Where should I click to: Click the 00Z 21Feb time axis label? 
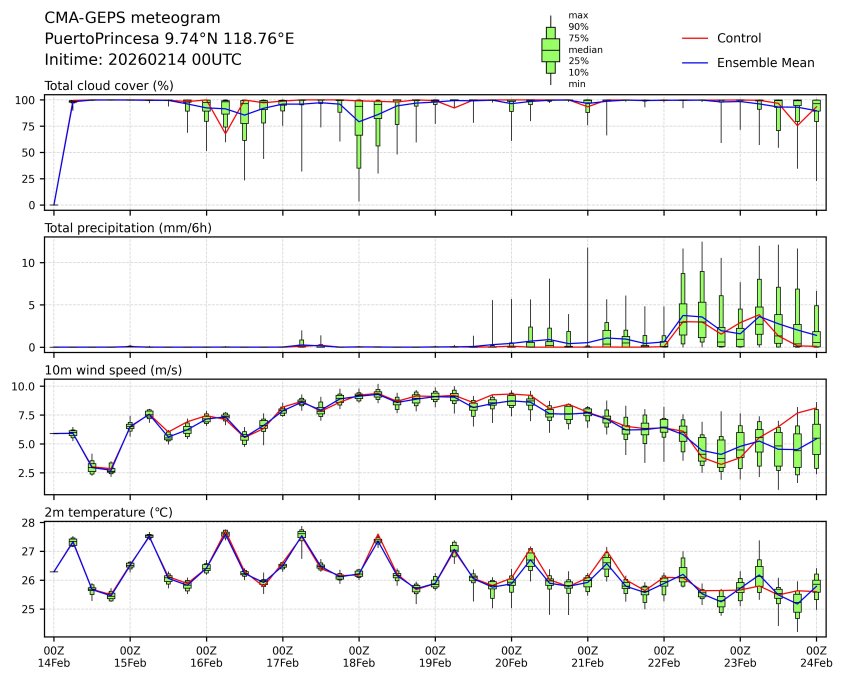[587, 656]
